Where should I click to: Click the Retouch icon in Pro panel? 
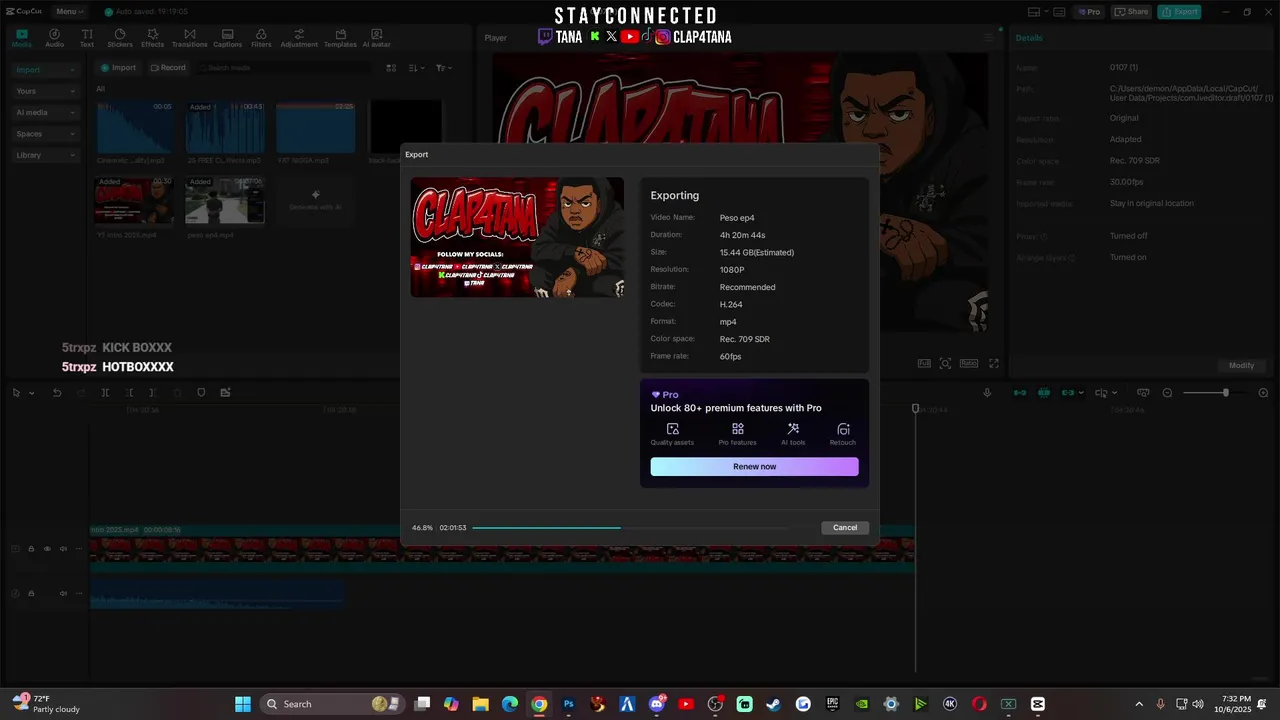pyautogui.click(x=843, y=434)
